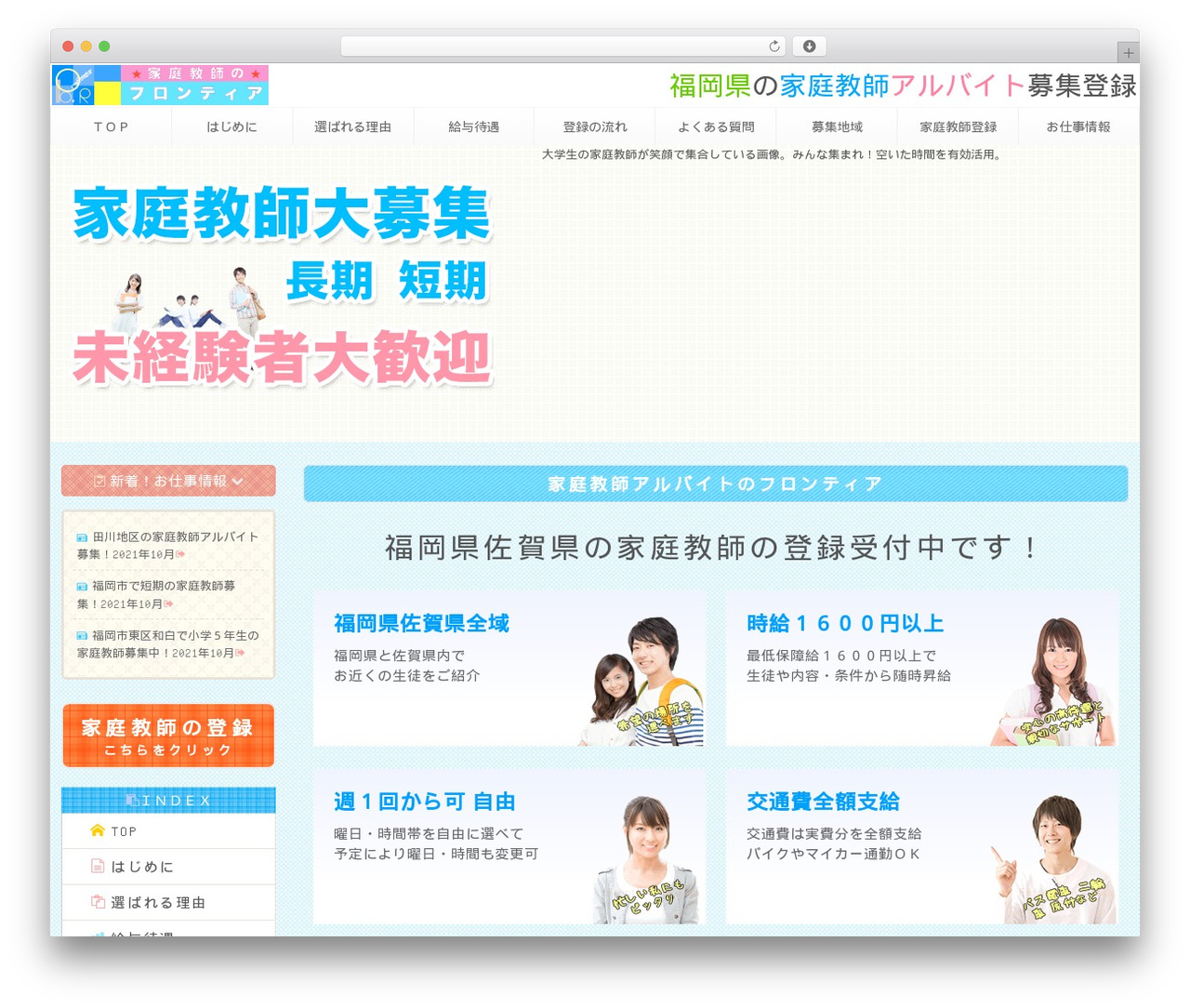Select はじめに in the INDEX sidebar
Viewport: 1190px width, 1008px height.
pos(168,867)
